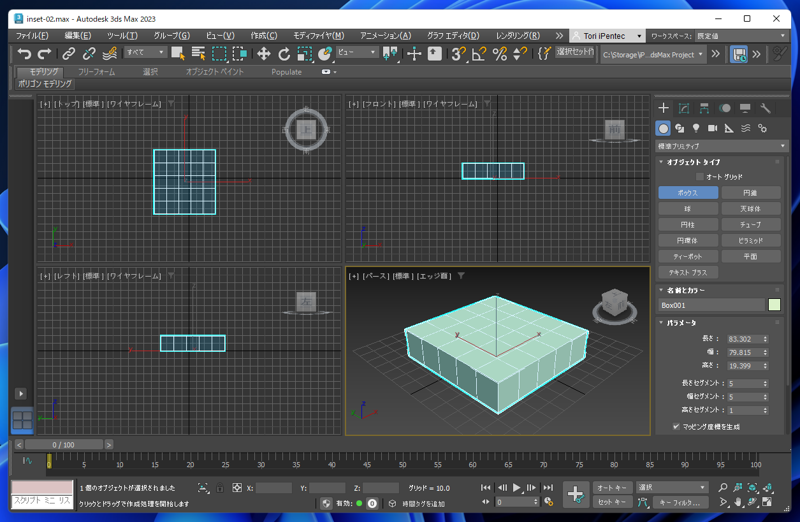Image resolution: width=800 pixels, height=522 pixels.
Task: Open the モディファイヤ(M) menu
Action: point(318,36)
